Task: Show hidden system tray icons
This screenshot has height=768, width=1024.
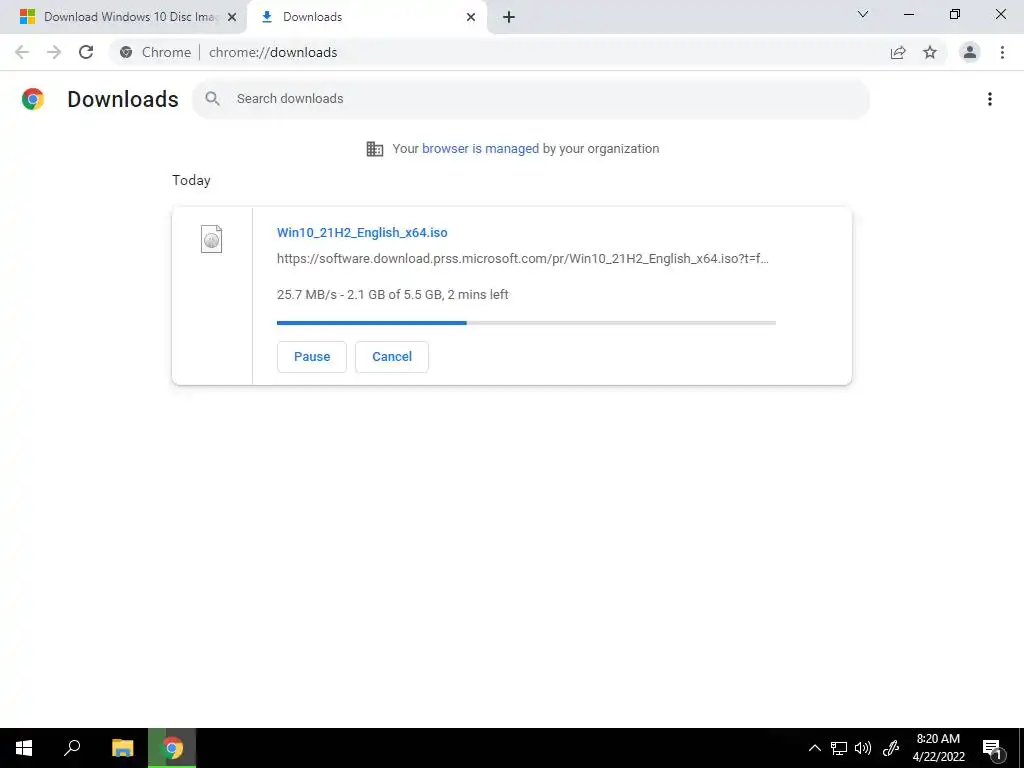Action: [814, 748]
